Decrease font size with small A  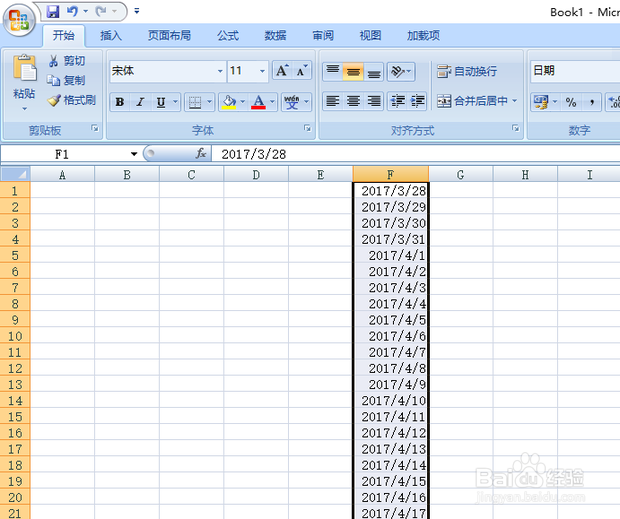(x=302, y=71)
